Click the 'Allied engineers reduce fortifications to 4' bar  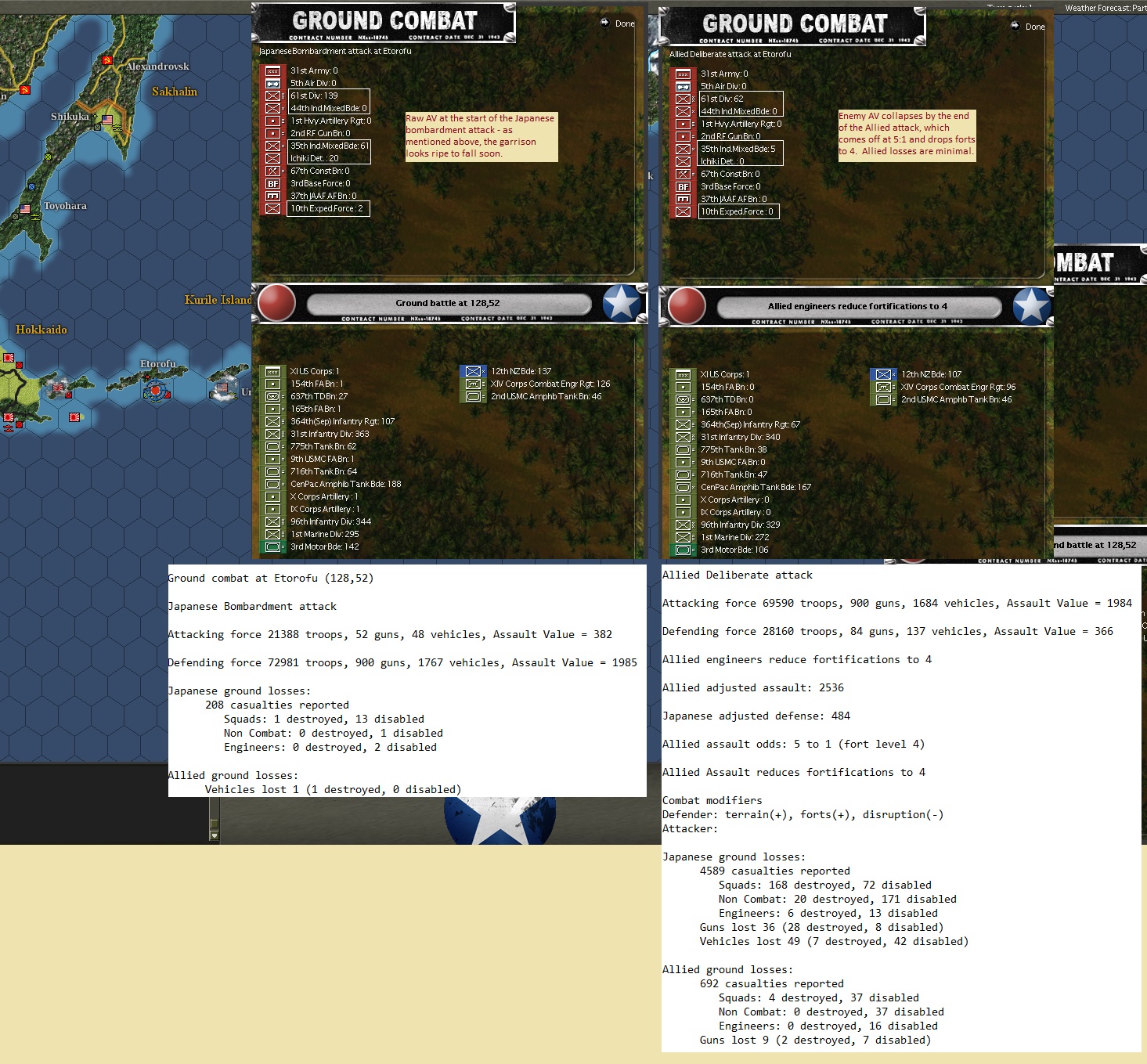coord(858,306)
